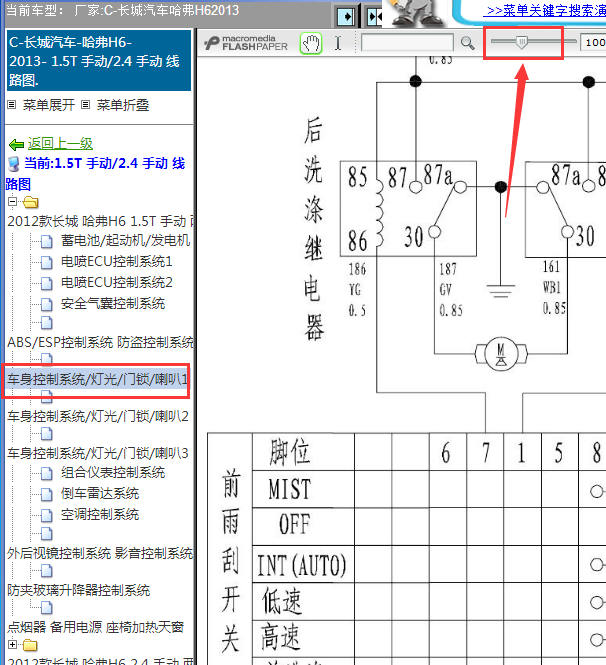Click the 脚位 table header cell
The image size is (606, 665).
click(290, 452)
